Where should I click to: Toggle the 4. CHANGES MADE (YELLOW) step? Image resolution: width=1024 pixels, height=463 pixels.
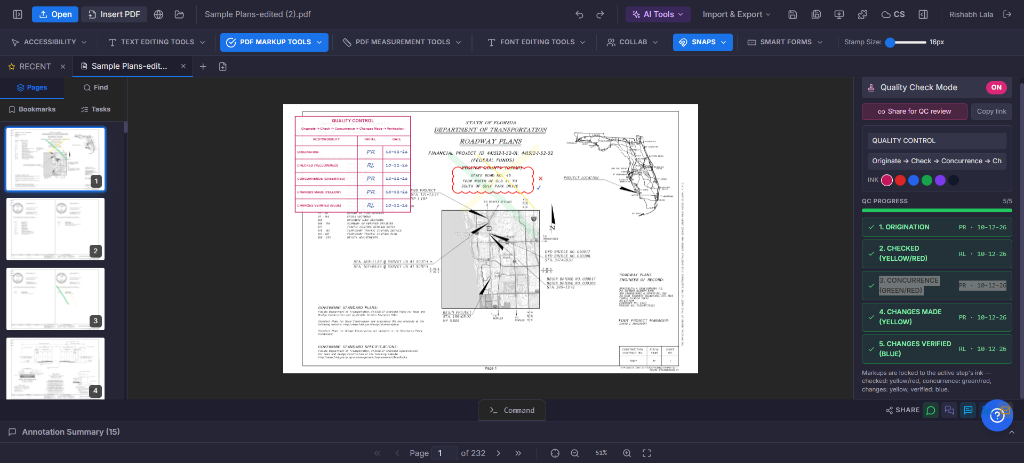pos(936,317)
